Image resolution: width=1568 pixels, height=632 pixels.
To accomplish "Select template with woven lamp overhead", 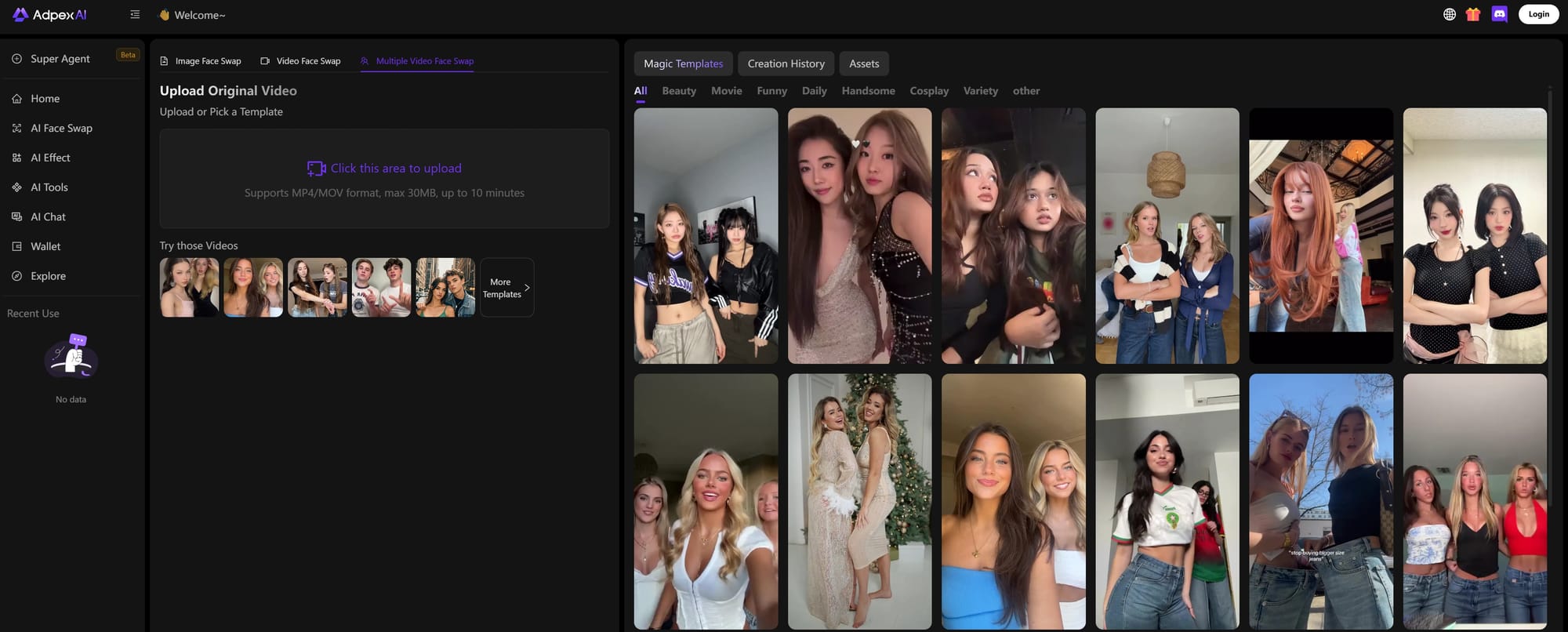I will click(x=1167, y=236).
